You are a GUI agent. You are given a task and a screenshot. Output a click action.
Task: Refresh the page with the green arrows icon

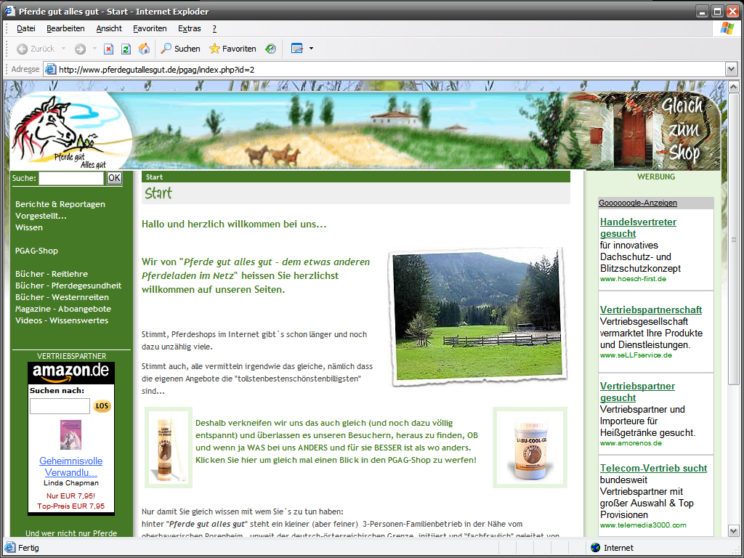click(126, 49)
